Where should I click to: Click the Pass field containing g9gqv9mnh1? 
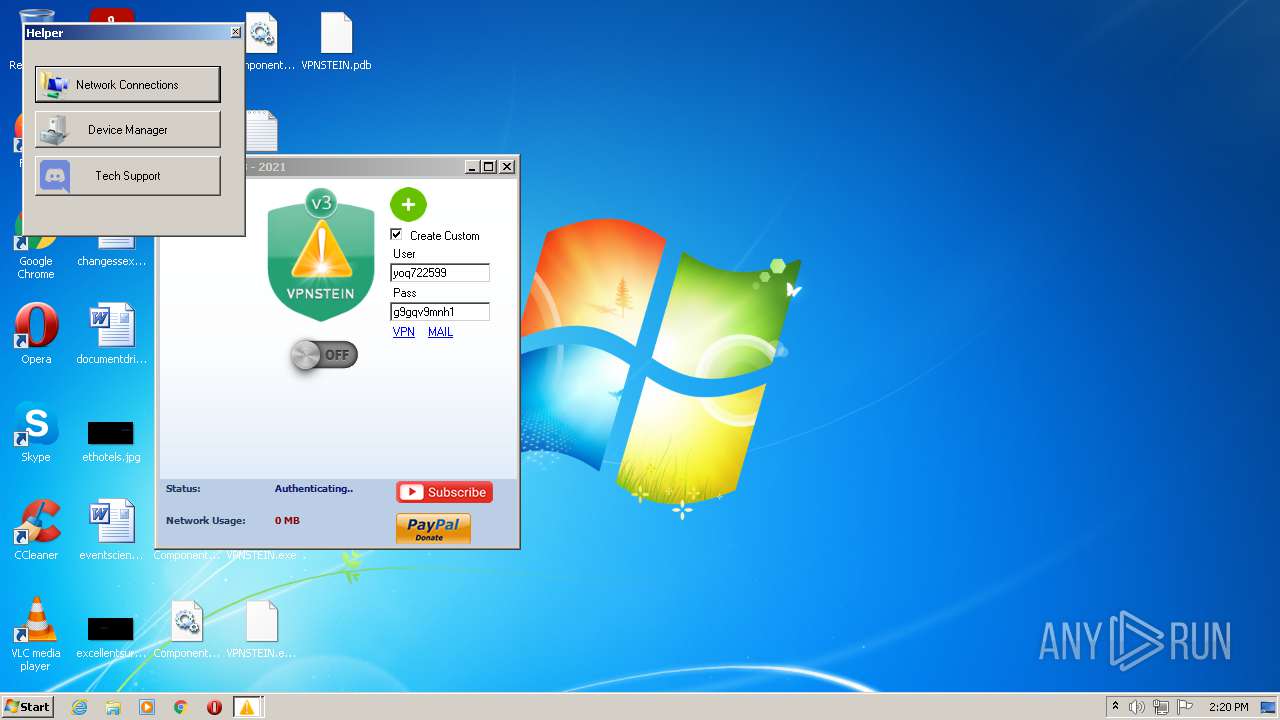coord(440,312)
